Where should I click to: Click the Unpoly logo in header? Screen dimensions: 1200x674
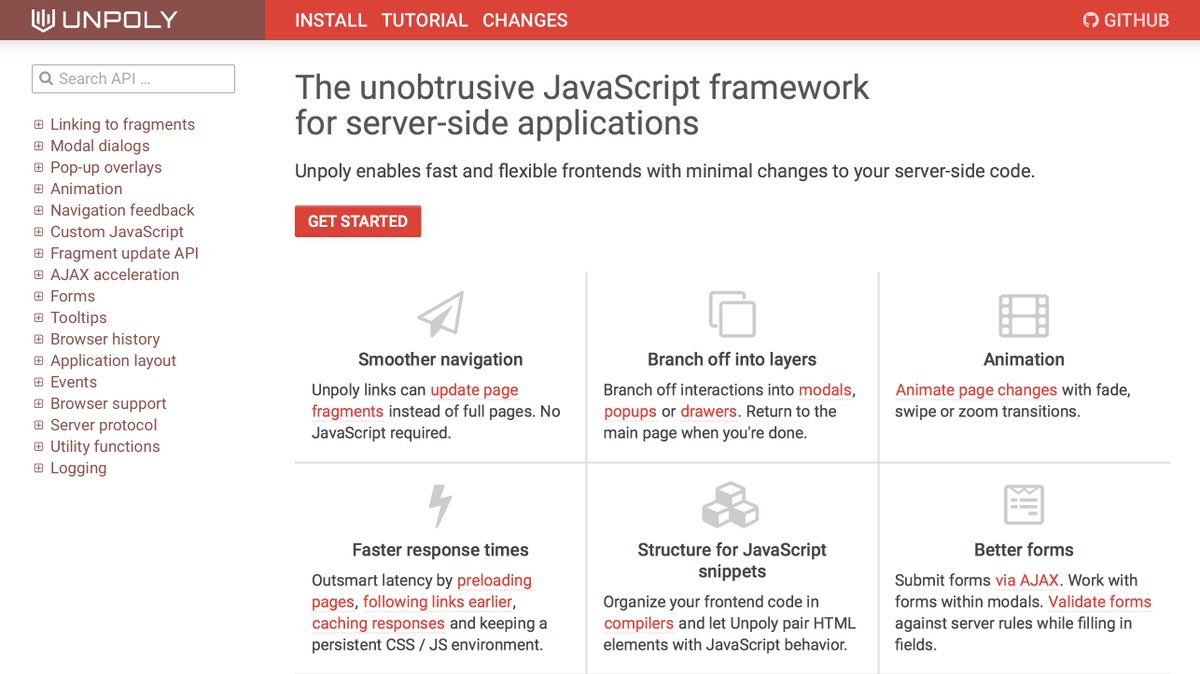(x=104, y=20)
